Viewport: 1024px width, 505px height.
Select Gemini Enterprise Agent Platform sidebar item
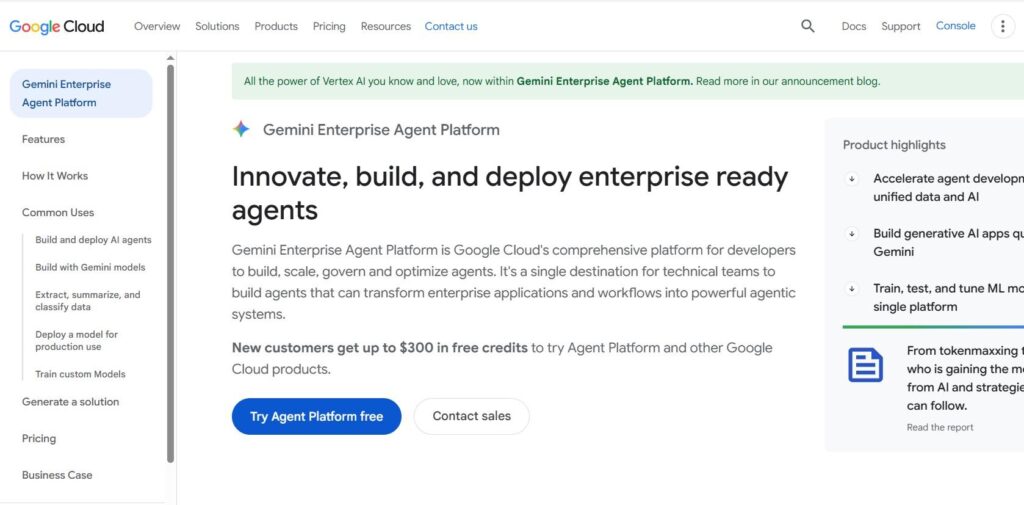81,93
